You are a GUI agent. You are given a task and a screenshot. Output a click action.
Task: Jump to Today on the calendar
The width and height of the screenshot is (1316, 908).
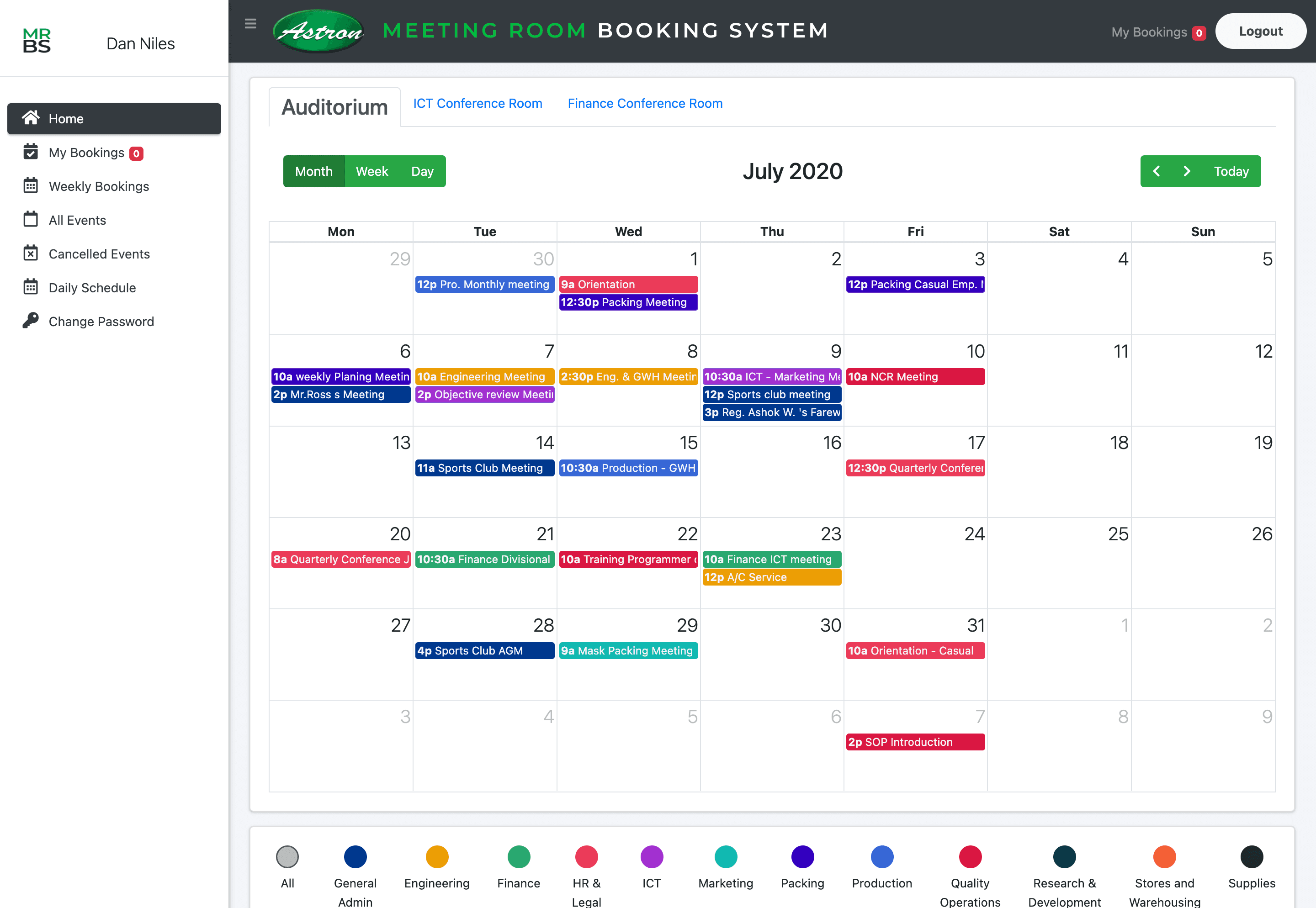click(1231, 171)
